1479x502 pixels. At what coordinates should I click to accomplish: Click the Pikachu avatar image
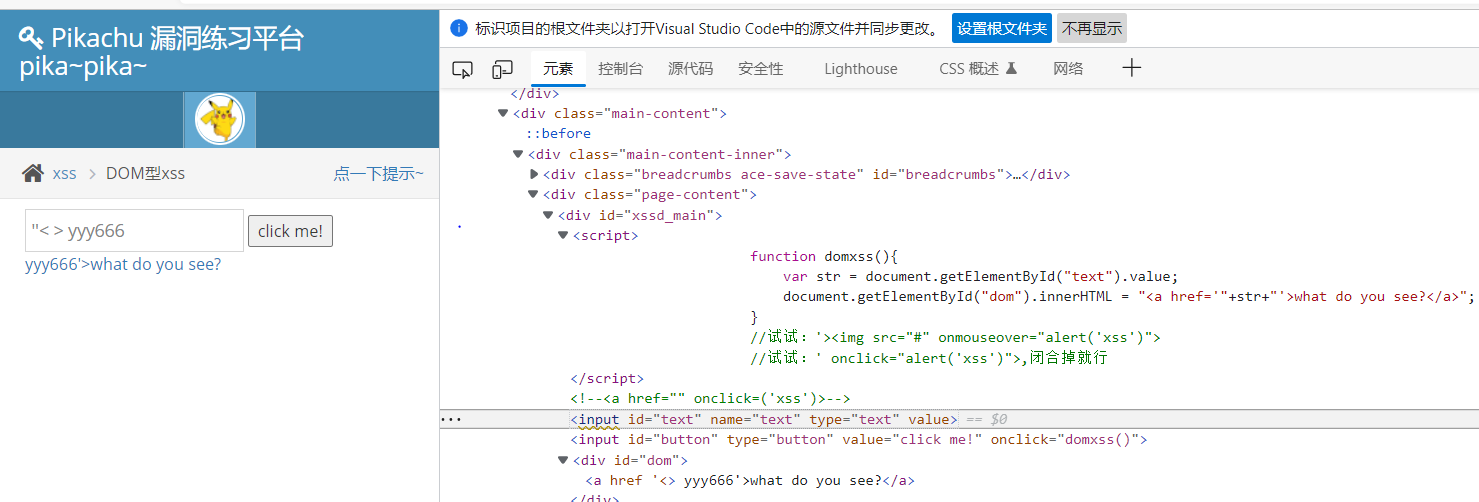220,120
